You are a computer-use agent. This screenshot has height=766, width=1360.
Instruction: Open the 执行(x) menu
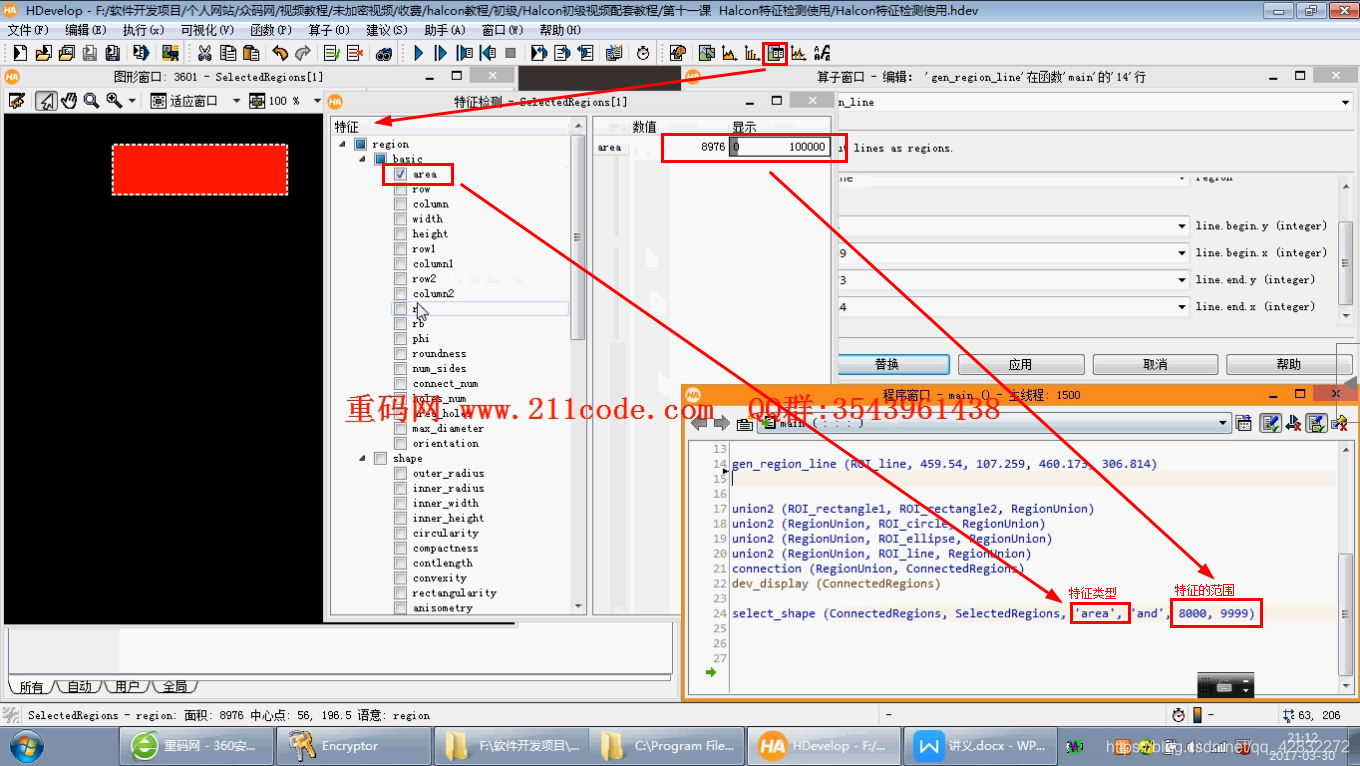(x=143, y=30)
